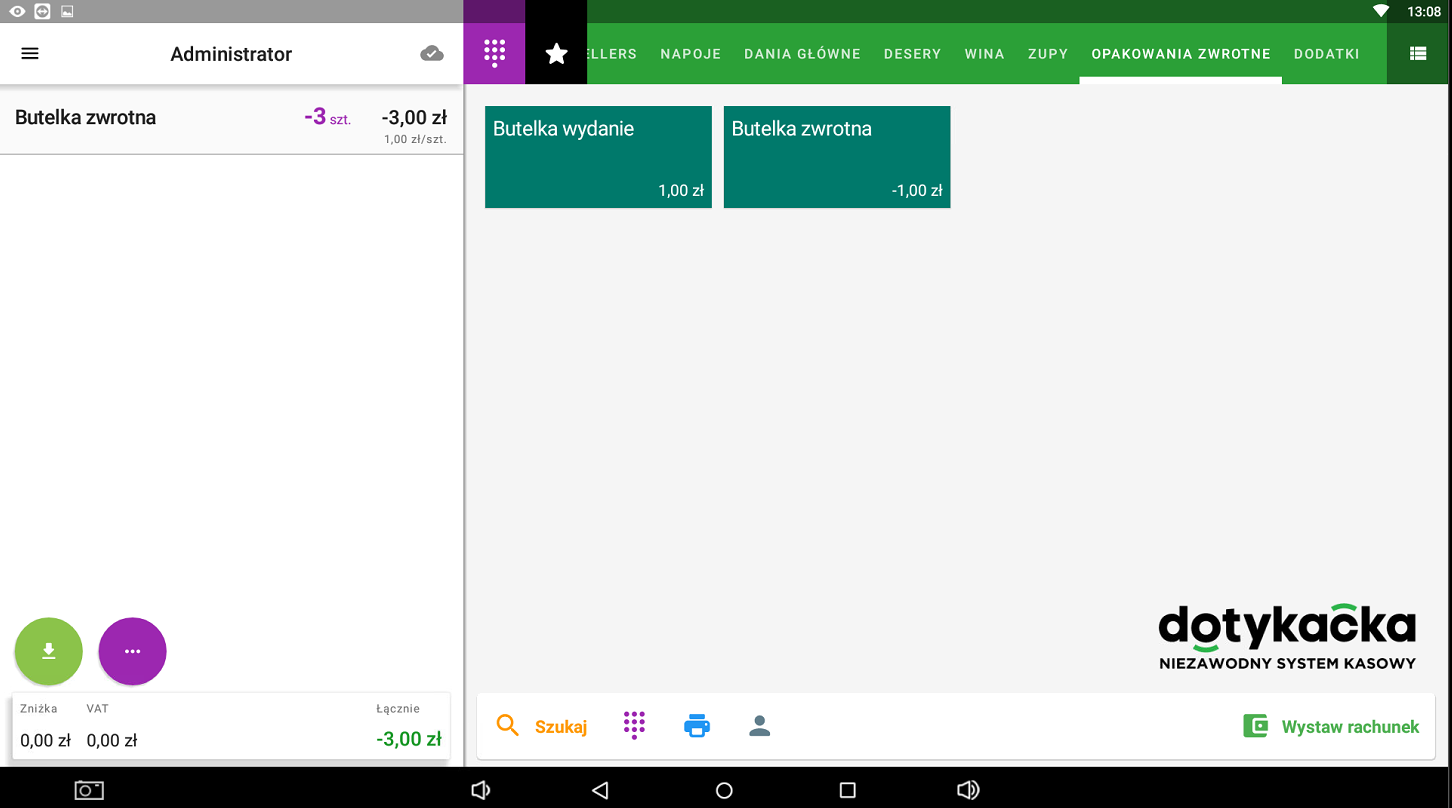Open the purple more options button
1452x808 pixels.
pos(132,651)
